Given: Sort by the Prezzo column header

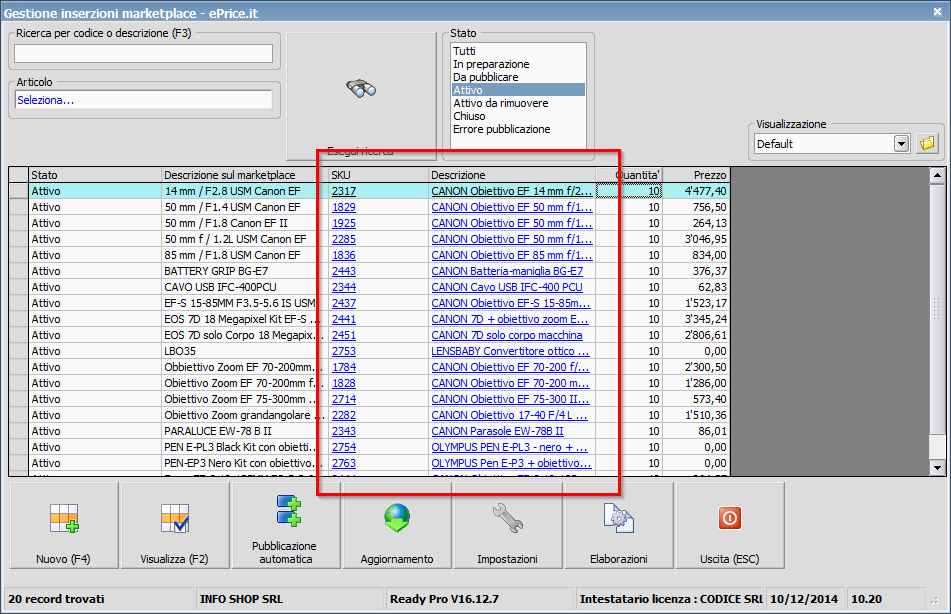Looking at the screenshot, I should (x=696, y=175).
